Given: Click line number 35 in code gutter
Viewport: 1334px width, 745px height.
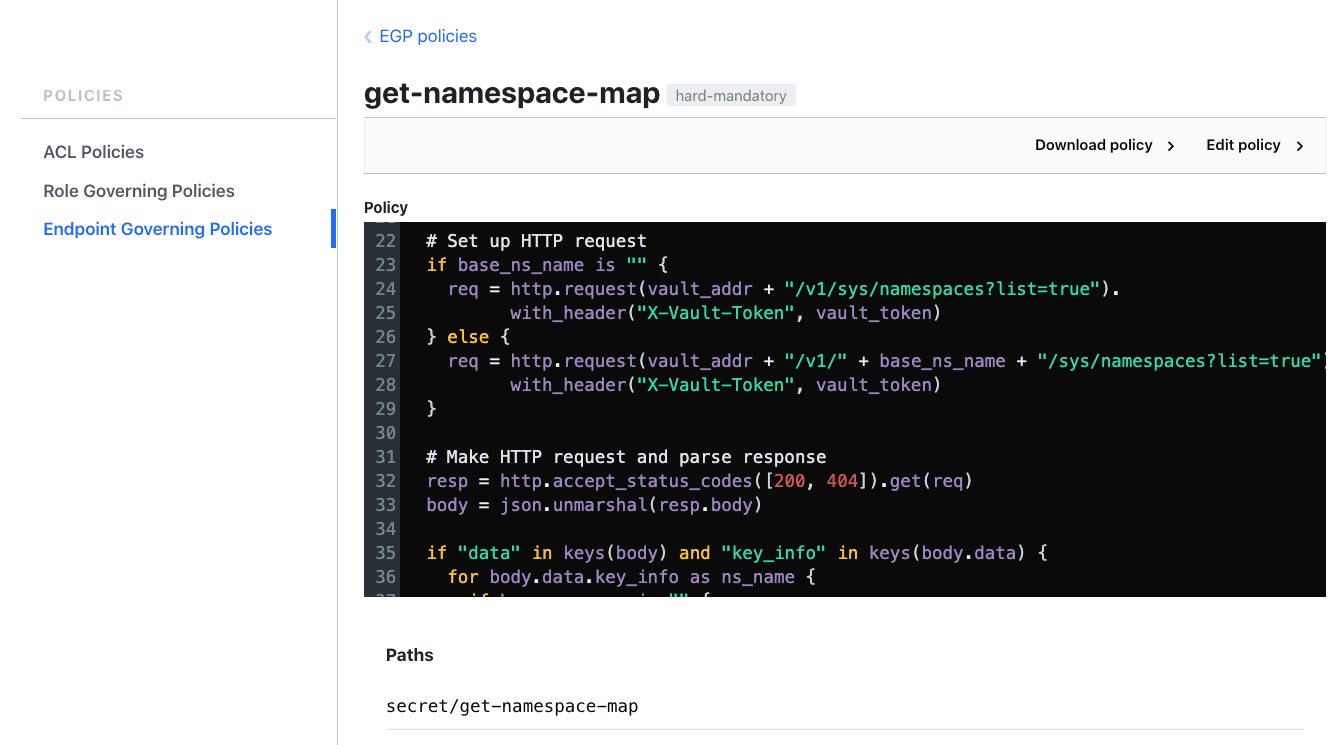Looking at the screenshot, I should pyautogui.click(x=385, y=553).
